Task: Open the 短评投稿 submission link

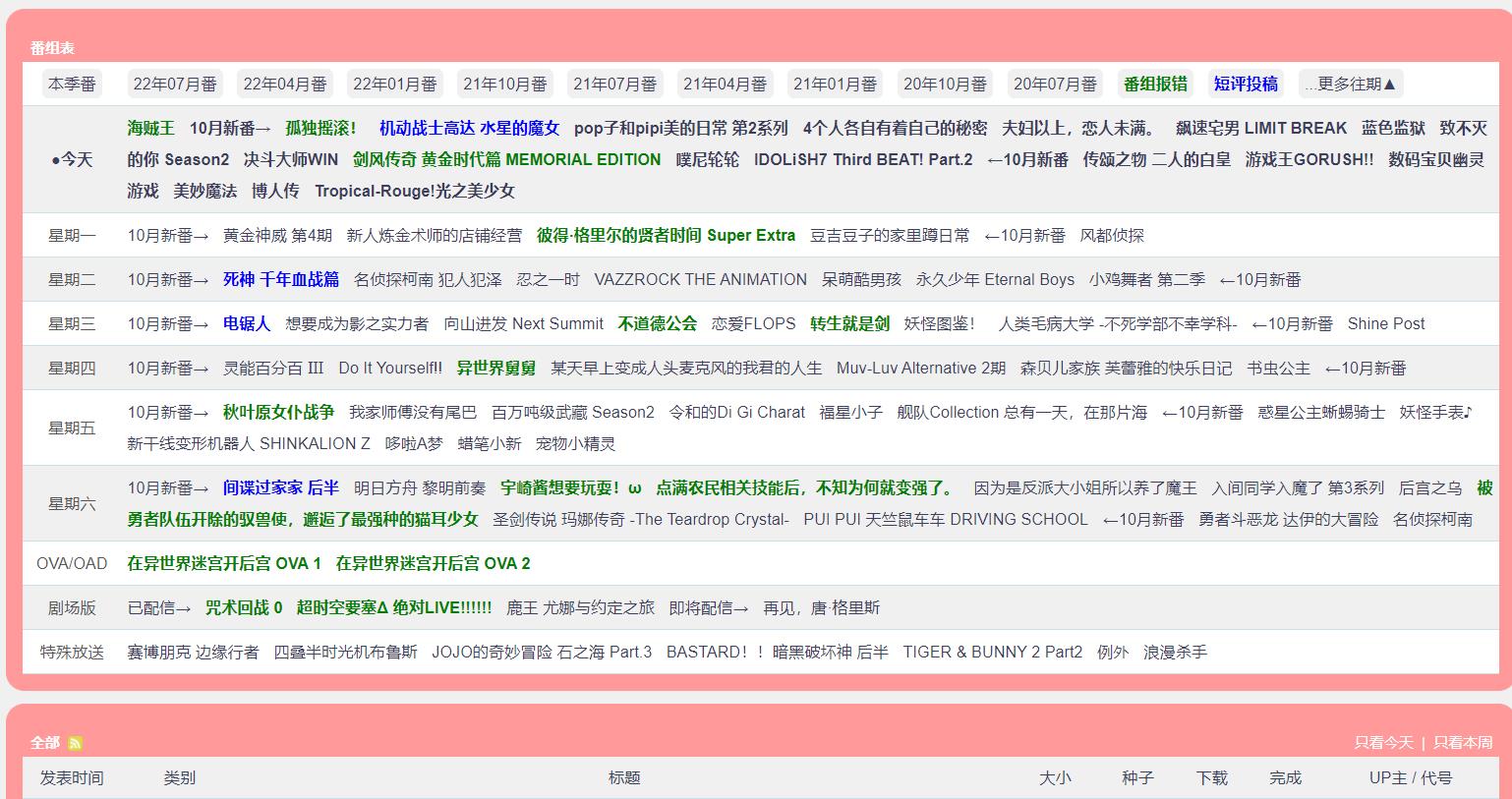Action: click(1247, 84)
